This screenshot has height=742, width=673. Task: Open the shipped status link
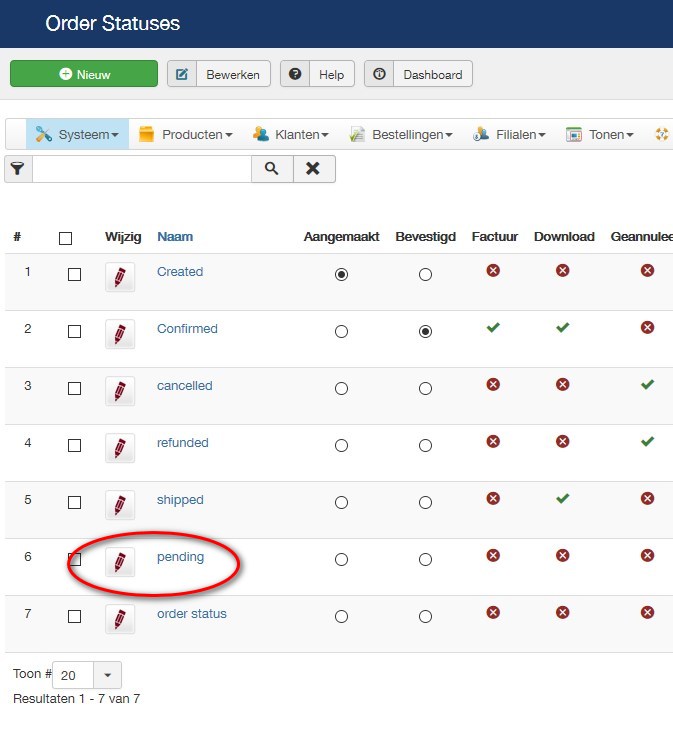point(180,500)
